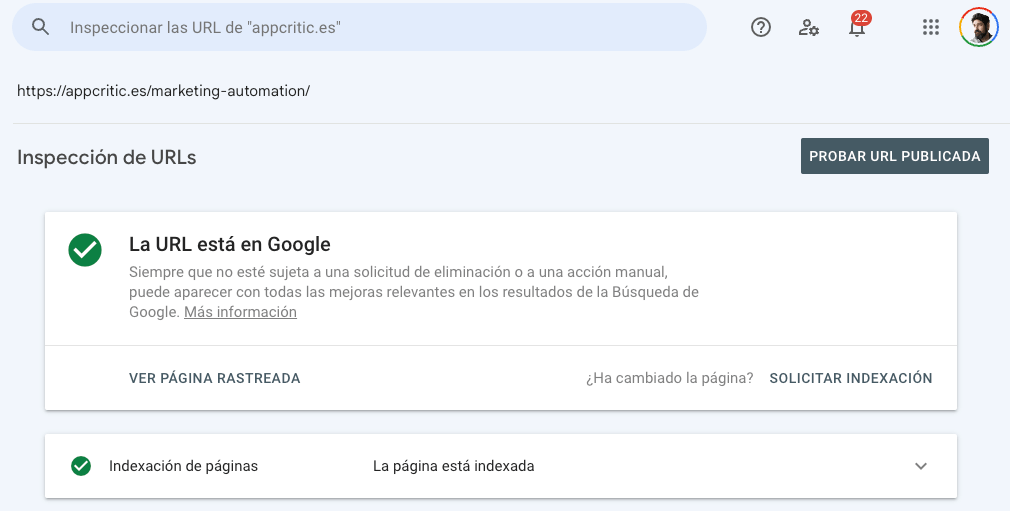The width and height of the screenshot is (1010, 511).
Task: Open the Más información link
Action: (240, 312)
